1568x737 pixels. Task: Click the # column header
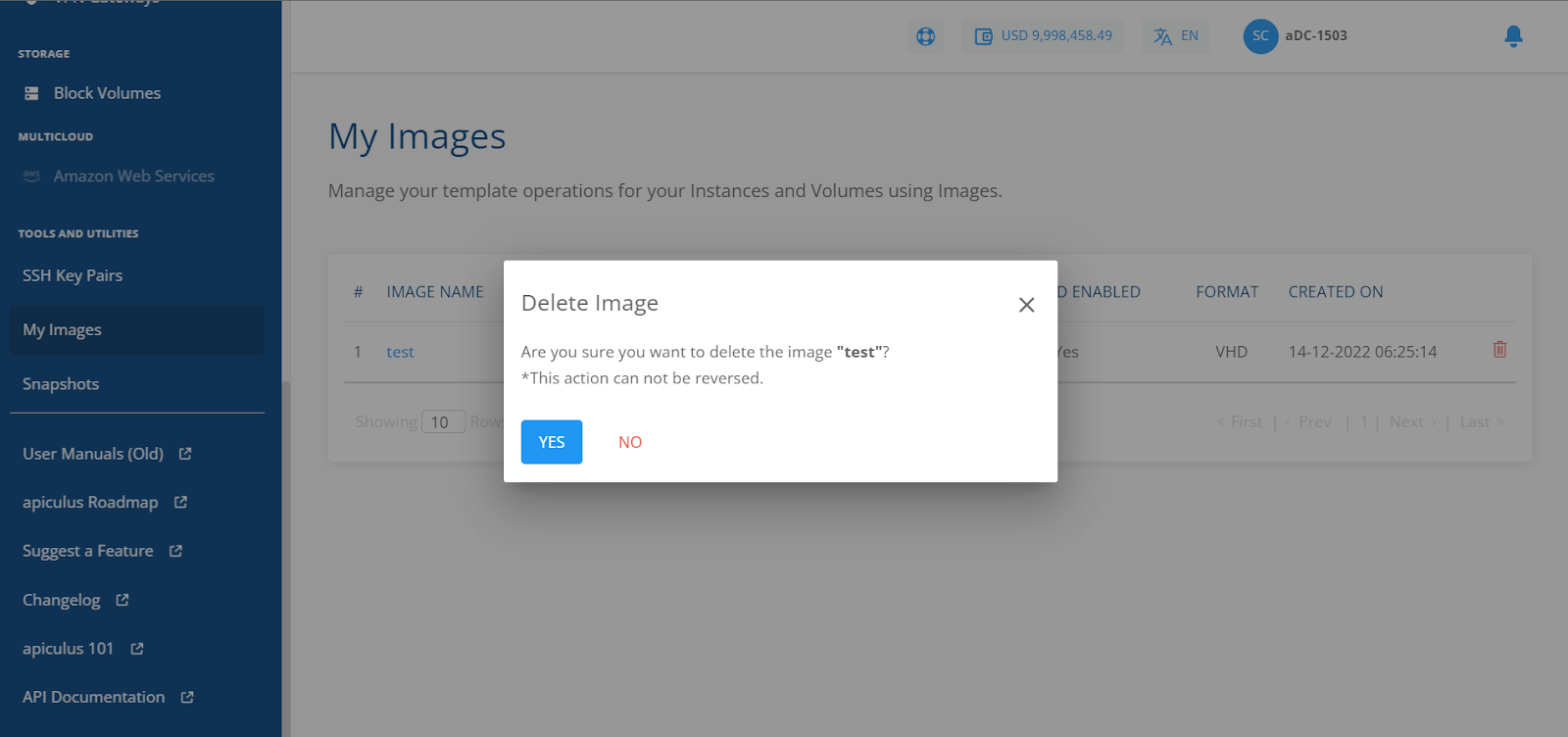[359, 292]
